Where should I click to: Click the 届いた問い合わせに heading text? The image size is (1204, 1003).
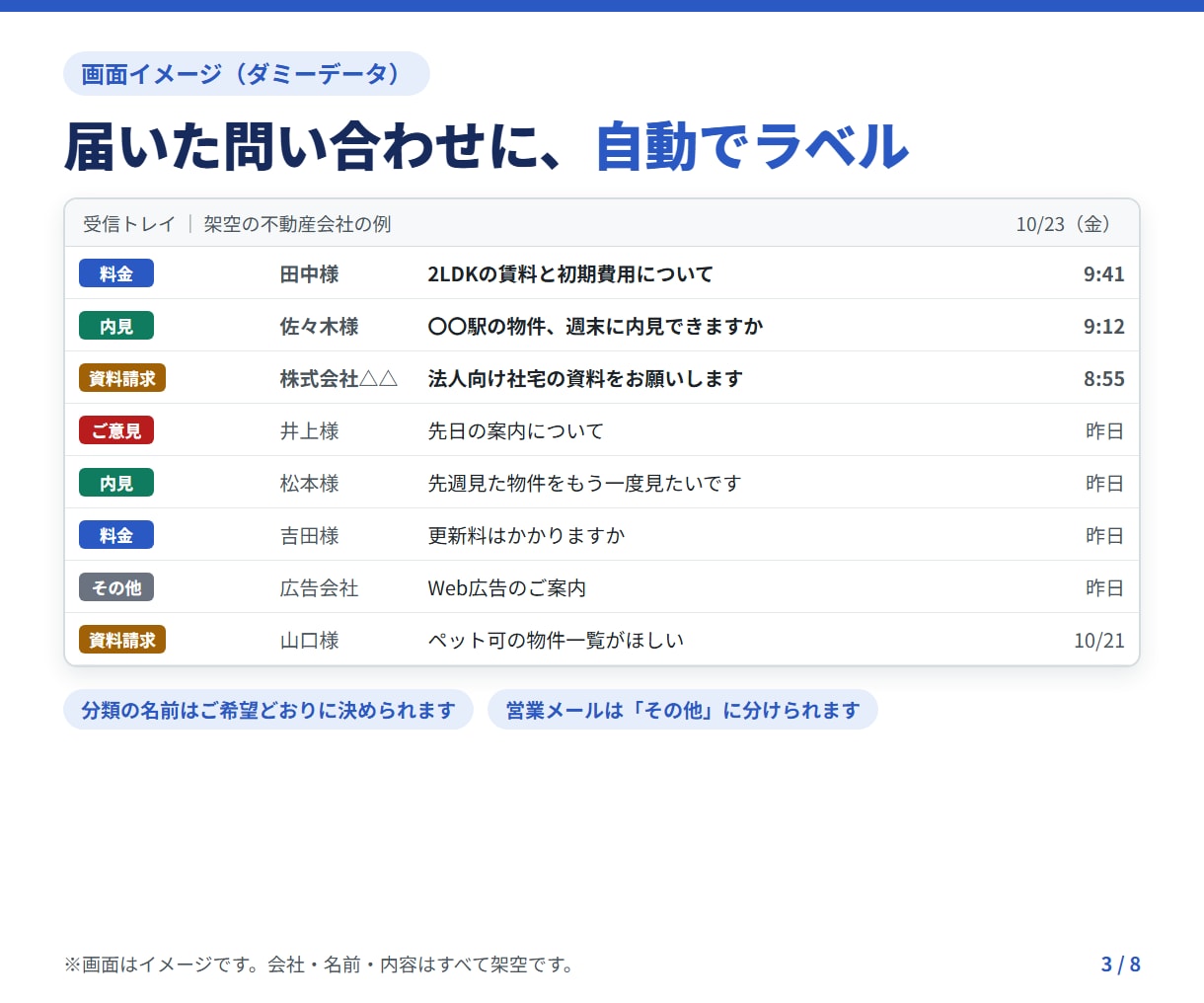click(x=316, y=146)
